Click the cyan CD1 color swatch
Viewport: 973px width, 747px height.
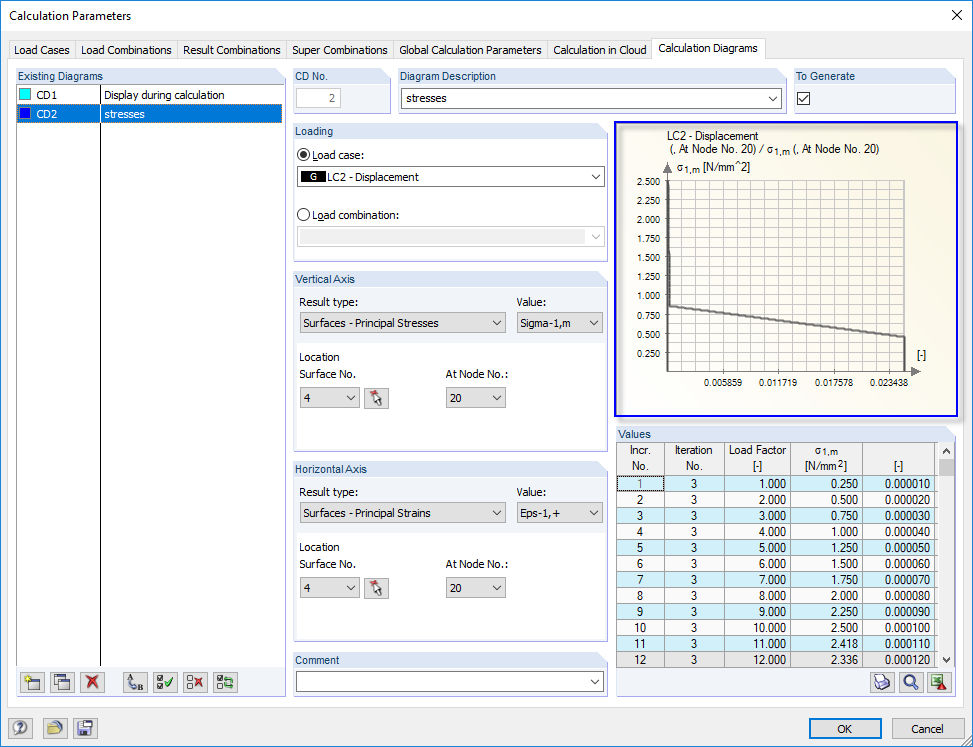pyautogui.click(x=25, y=95)
